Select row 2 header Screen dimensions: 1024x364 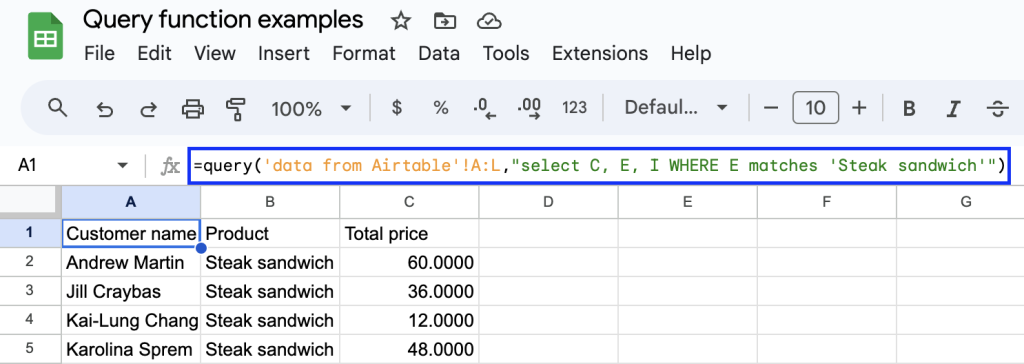coord(30,262)
